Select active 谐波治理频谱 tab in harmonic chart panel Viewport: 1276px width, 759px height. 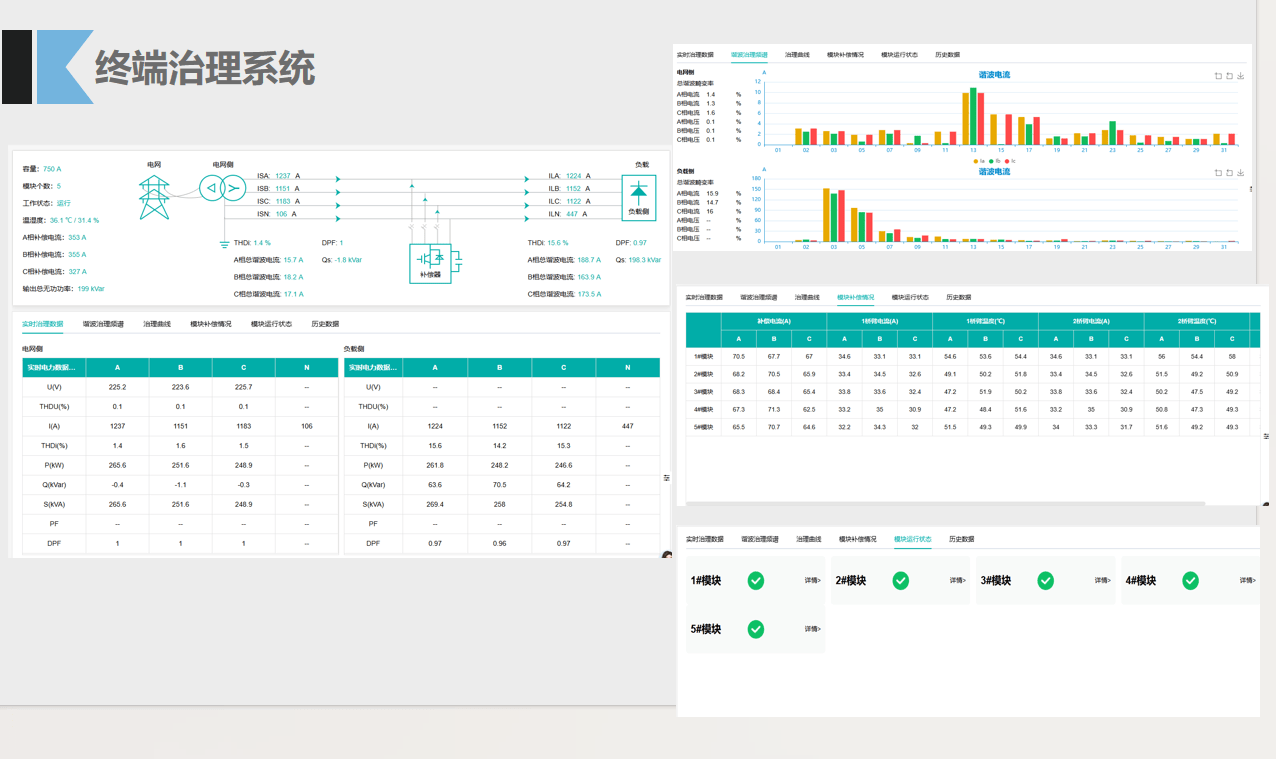coord(749,55)
